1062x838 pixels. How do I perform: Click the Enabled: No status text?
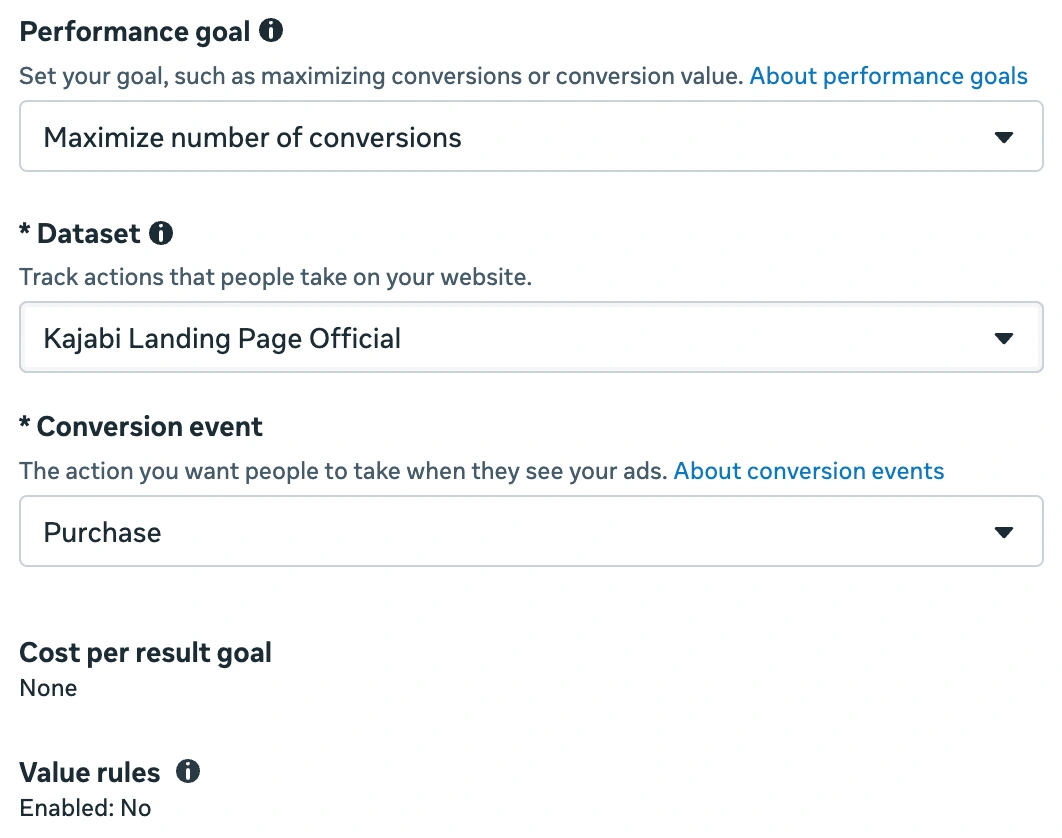tap(85, 808)
